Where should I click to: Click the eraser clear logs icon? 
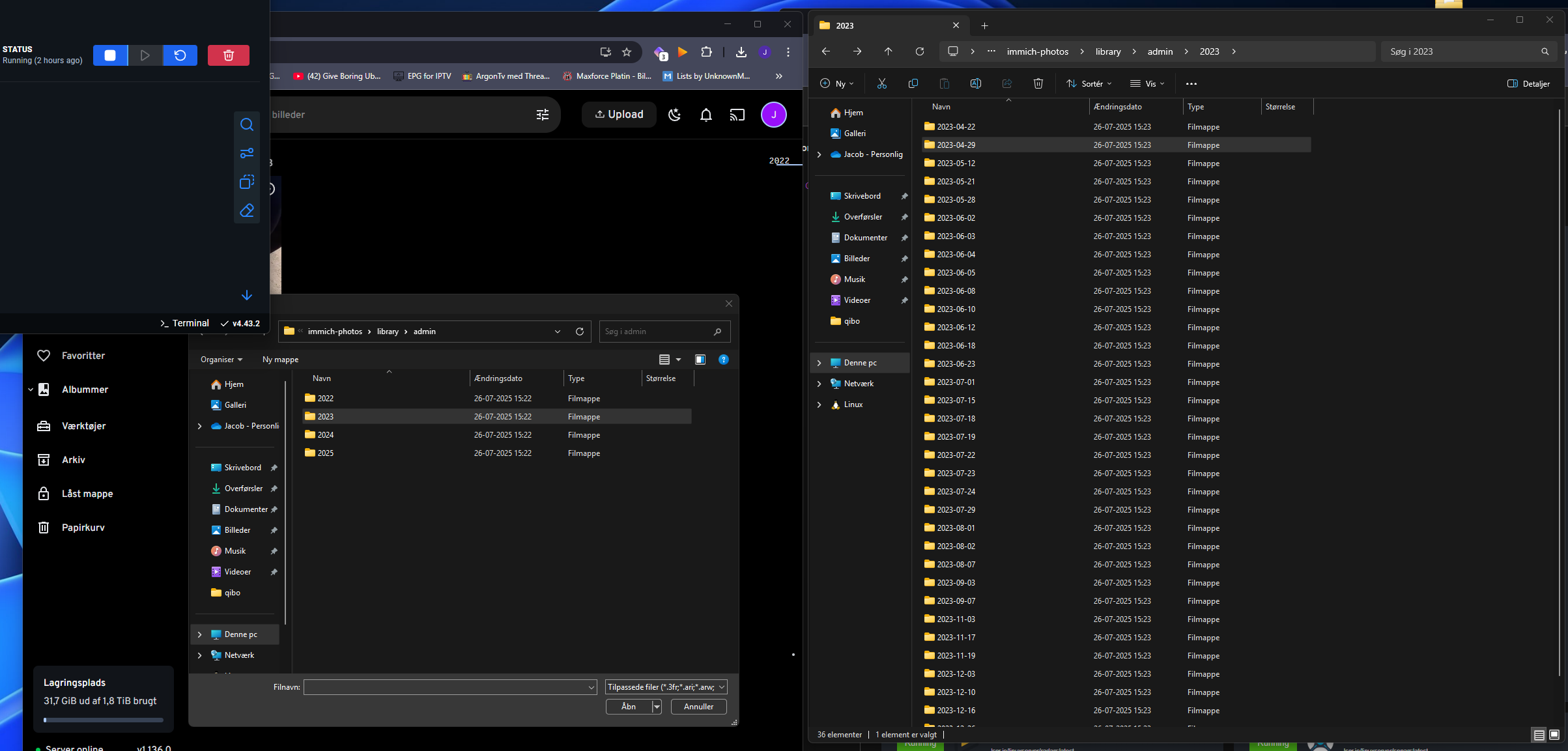pyautogui.click(x=247, y=210)
